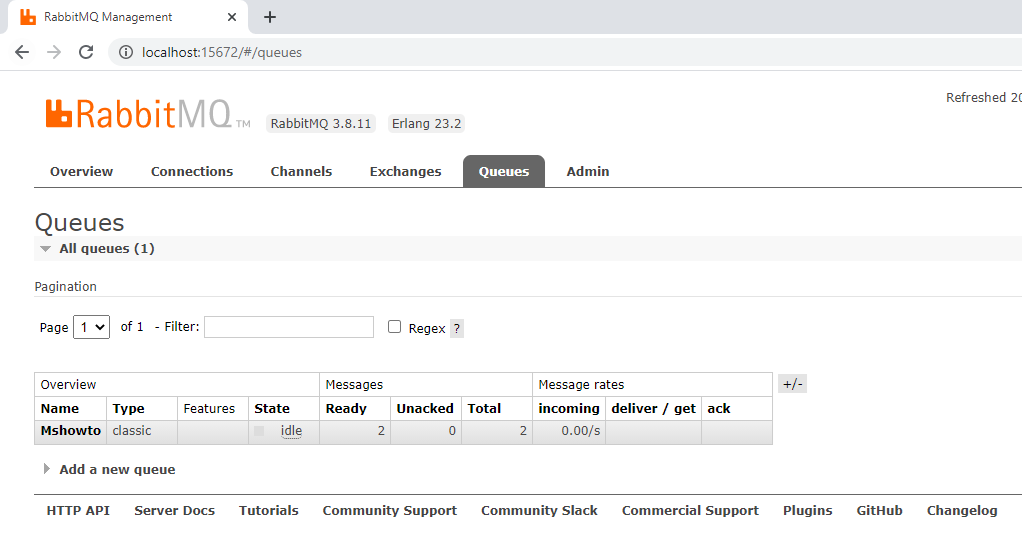This screenshot has height=544, width=1022.
Task: Sort by Total column header
Action: click(484, 408)
